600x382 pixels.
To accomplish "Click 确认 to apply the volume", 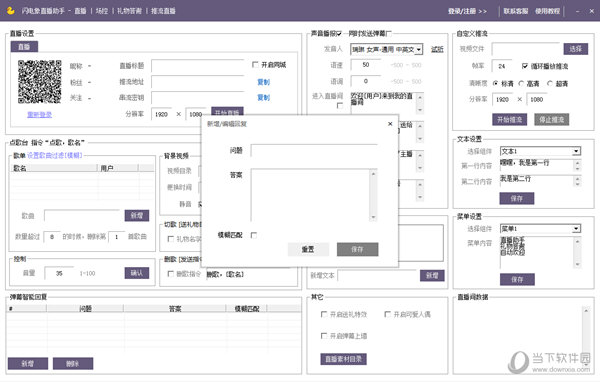I will (137, 273).
